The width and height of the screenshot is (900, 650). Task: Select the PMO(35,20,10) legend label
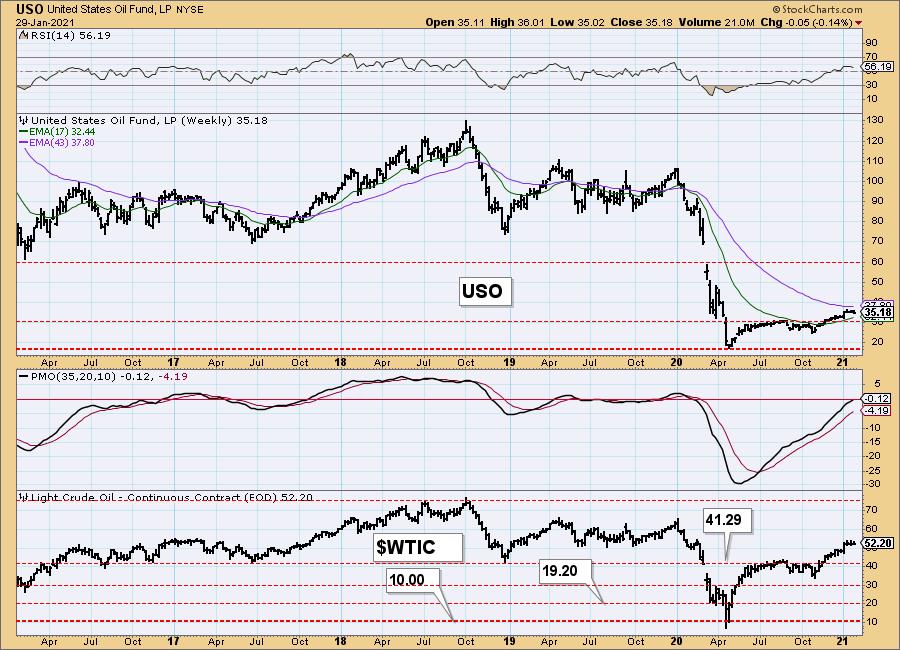point(73,377)
